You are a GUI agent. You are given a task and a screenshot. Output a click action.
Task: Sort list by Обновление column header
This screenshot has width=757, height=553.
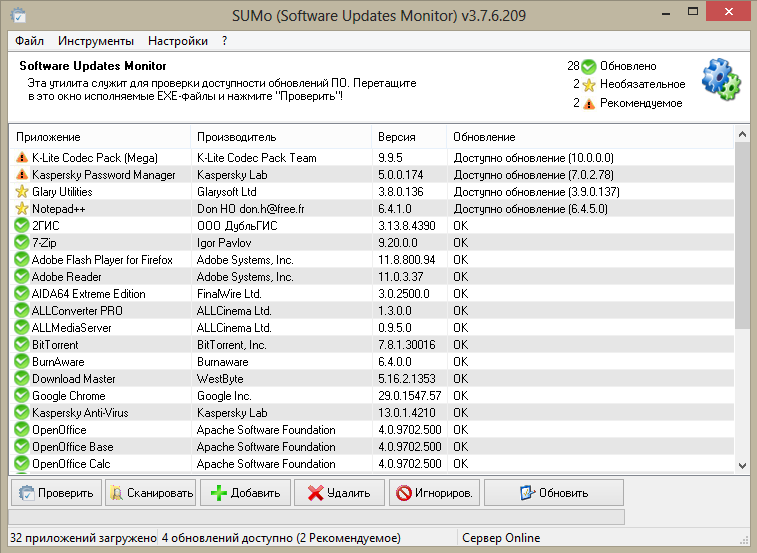pos(590,136)
